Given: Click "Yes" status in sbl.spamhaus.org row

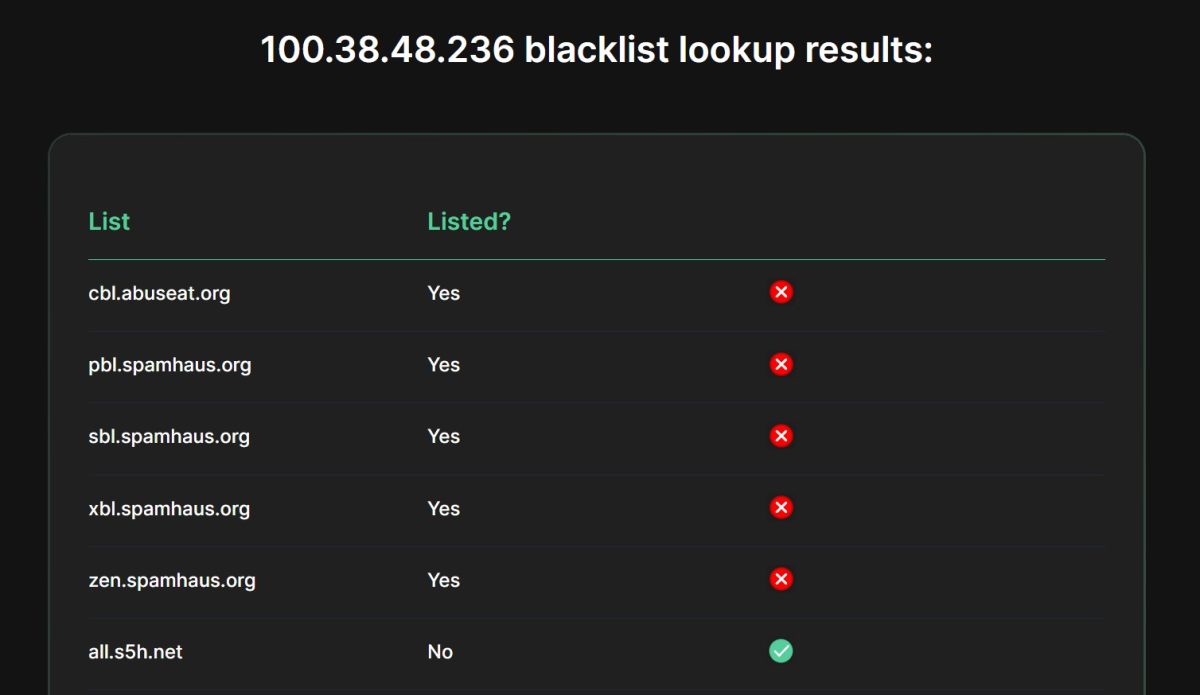Looking at the screenshot, I should [444, 437].
